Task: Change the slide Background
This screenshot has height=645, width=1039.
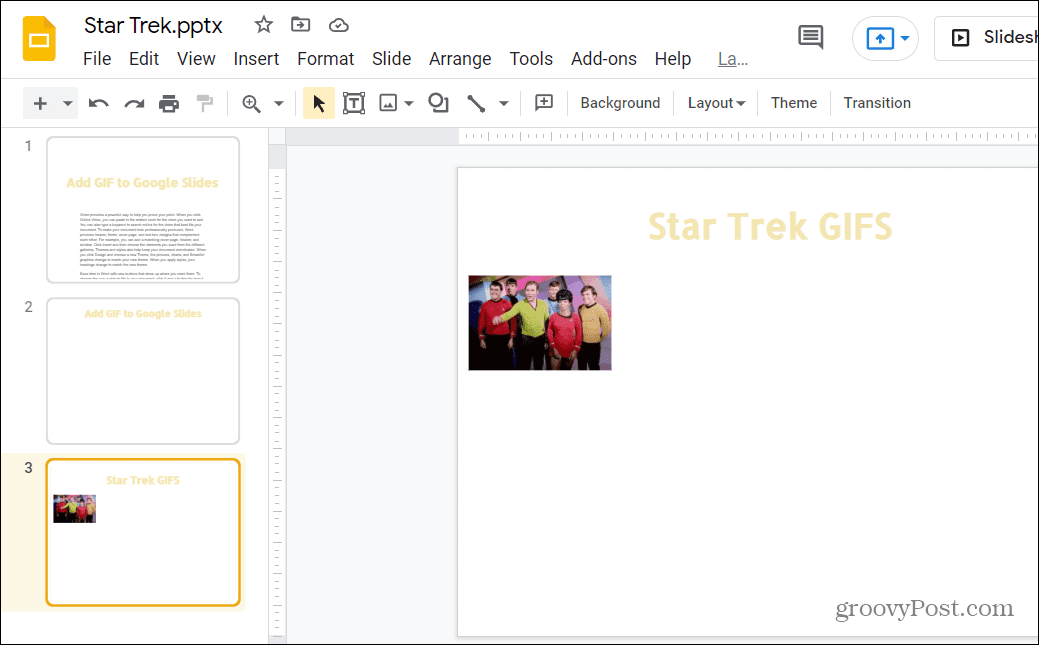Action: pos(620,102)
